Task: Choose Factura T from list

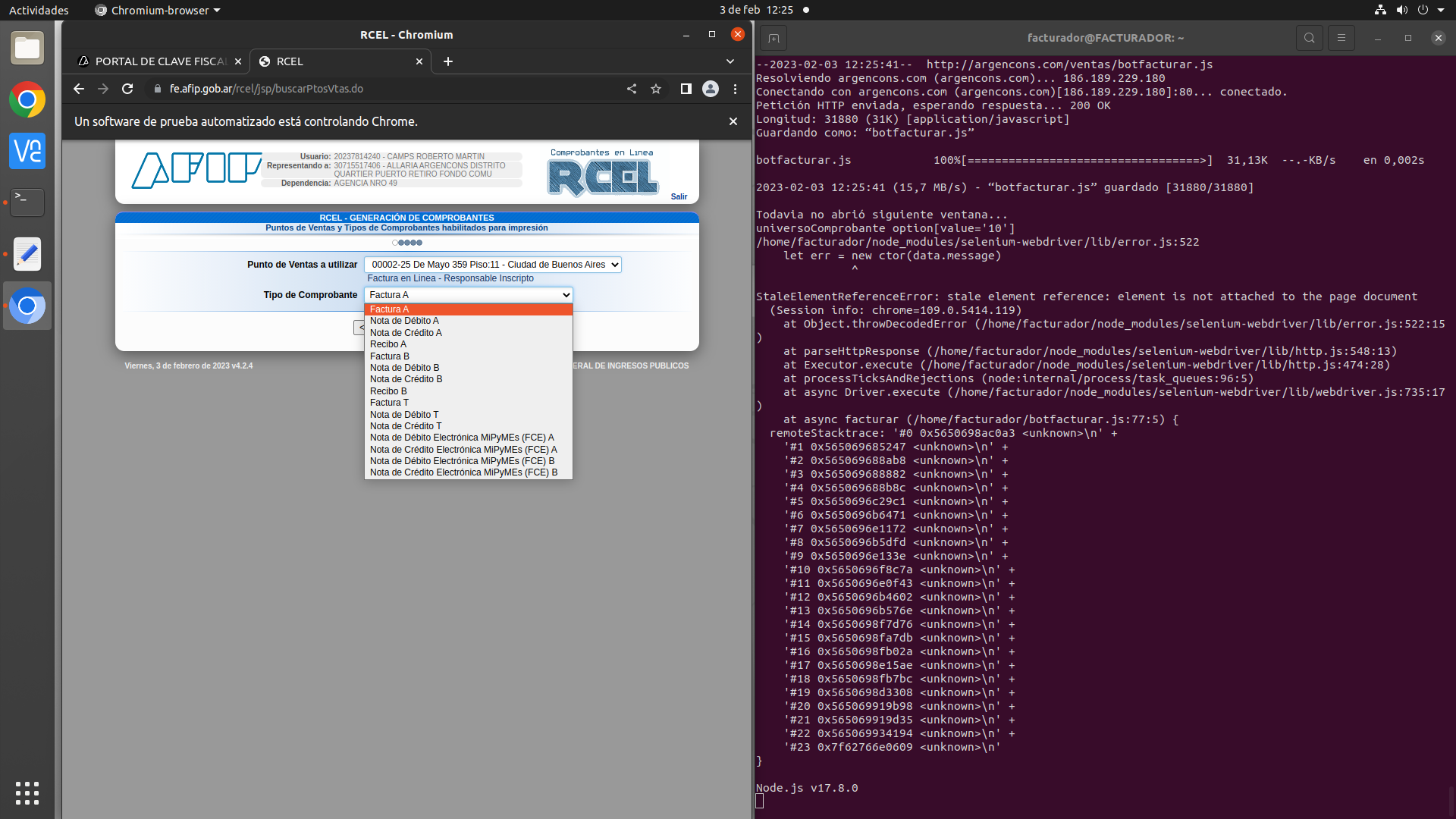Action: click(x=469, y=403)
